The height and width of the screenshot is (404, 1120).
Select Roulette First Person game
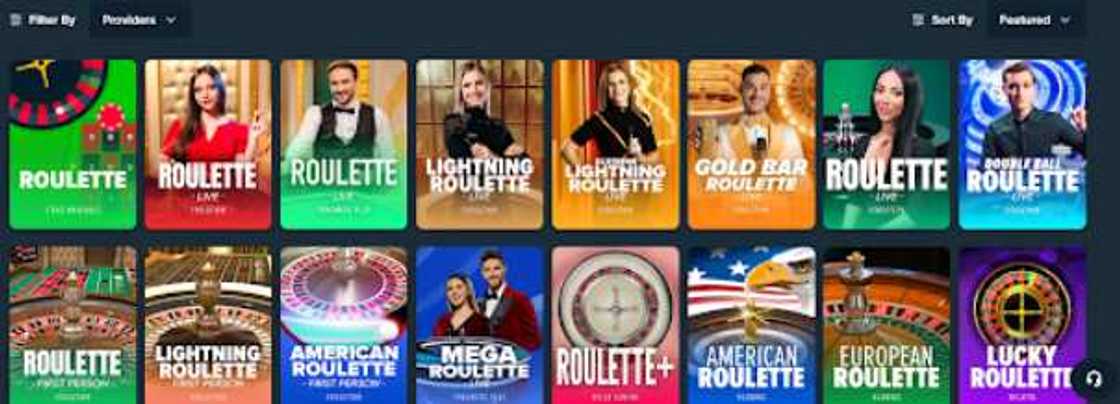point(72,325)
